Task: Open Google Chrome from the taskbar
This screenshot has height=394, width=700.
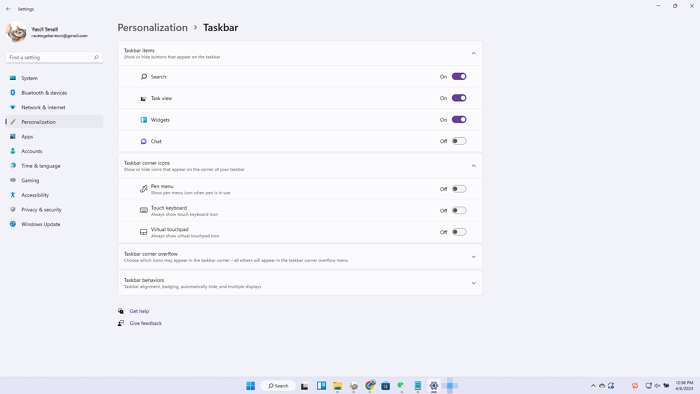Action: [370, 386]
